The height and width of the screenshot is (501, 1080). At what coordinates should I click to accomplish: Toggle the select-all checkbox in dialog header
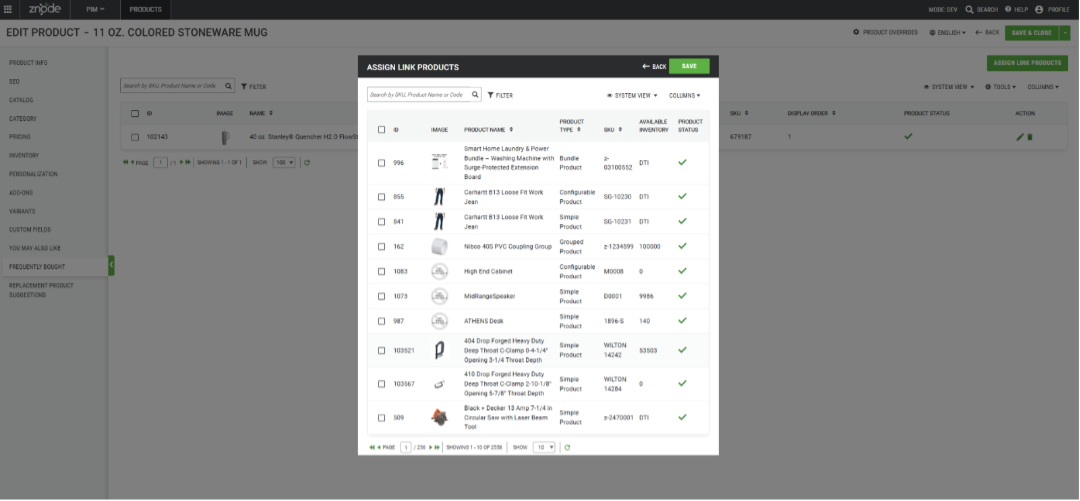pos(382,130)
